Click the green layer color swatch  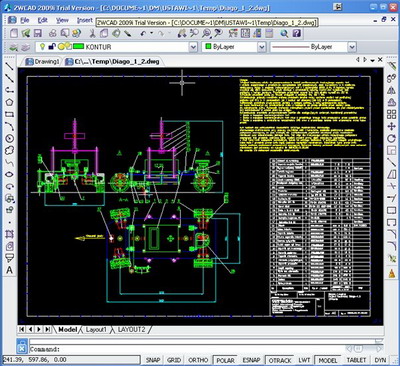(78, 47)
